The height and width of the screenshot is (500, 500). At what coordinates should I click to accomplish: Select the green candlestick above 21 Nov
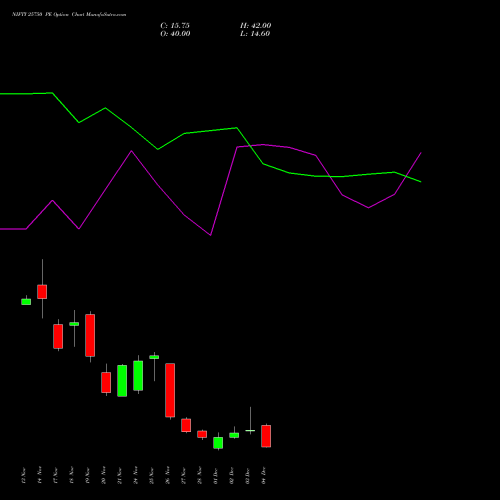tap(122, 381)
